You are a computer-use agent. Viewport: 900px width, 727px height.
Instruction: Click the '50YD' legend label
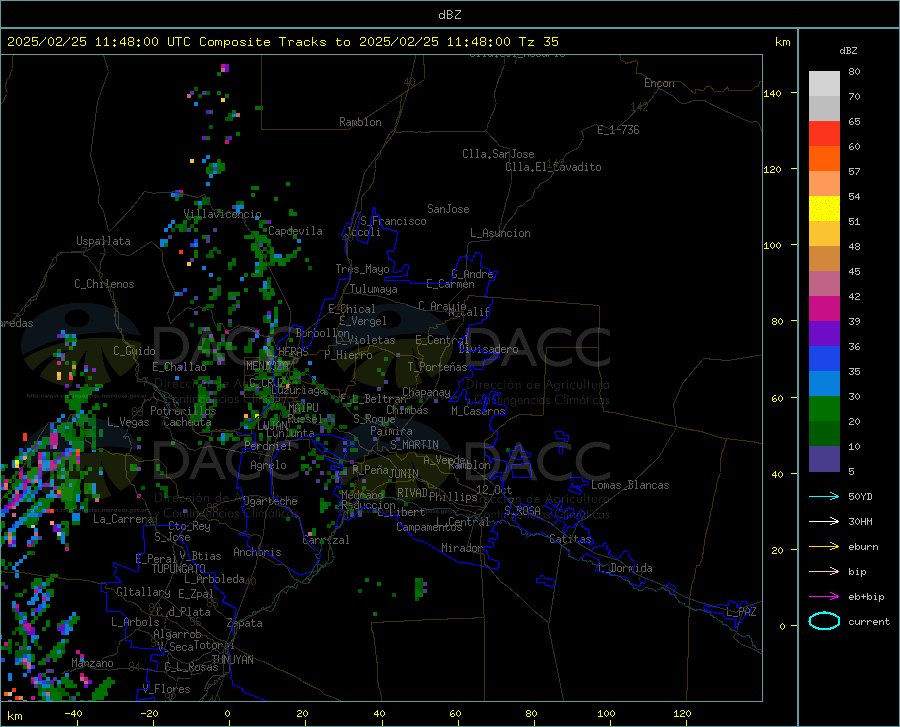[x=860, y=496]
